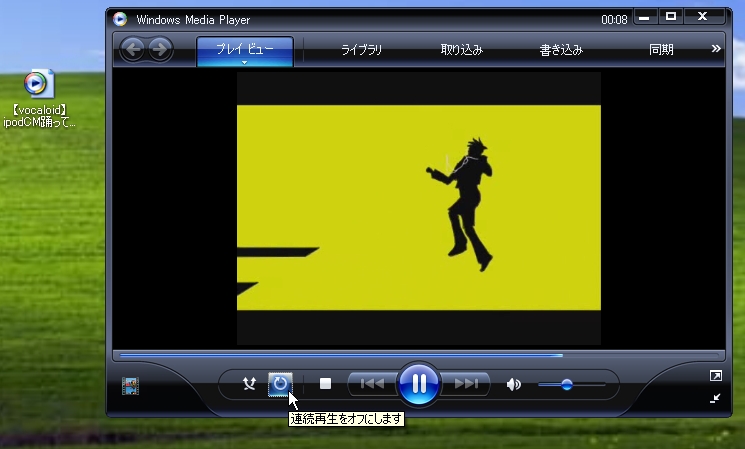
Task: Click the yellow video playback area
Action: click(419, 208)
